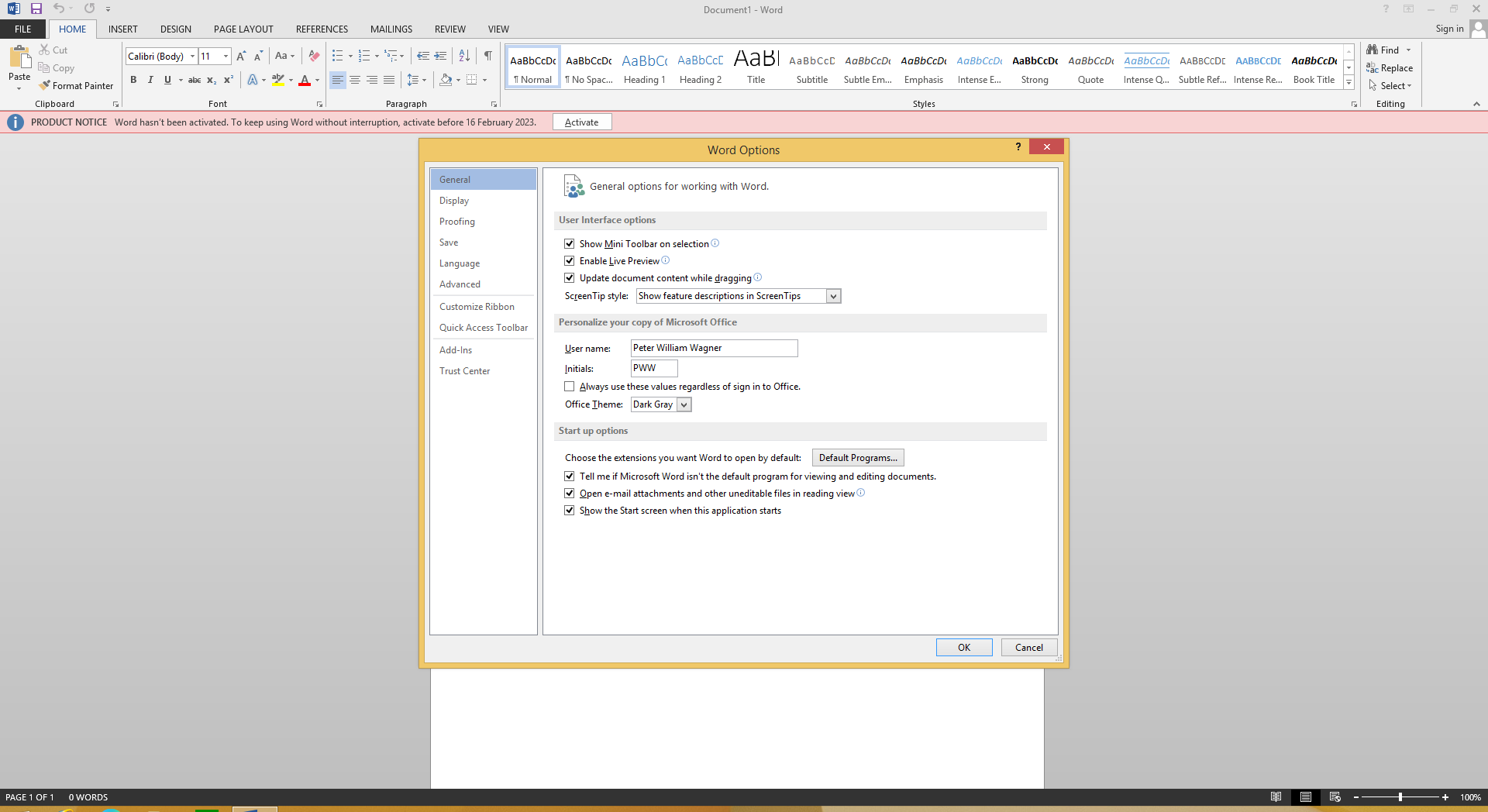
Task: Uncheck Tell me if Word isn't default program
Action: 570,476
